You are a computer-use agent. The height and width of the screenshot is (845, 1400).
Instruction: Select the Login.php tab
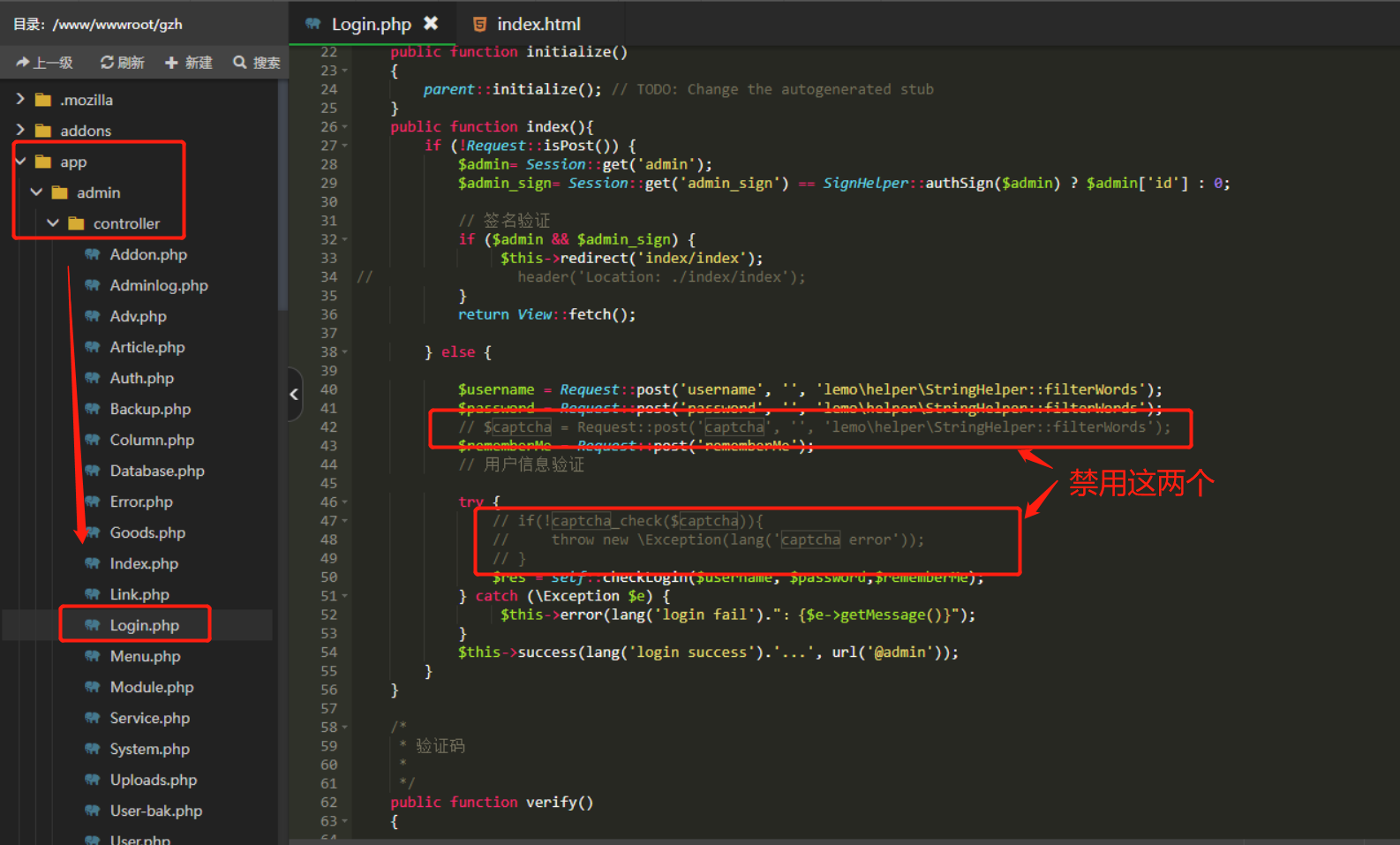[x=370, y=24]
